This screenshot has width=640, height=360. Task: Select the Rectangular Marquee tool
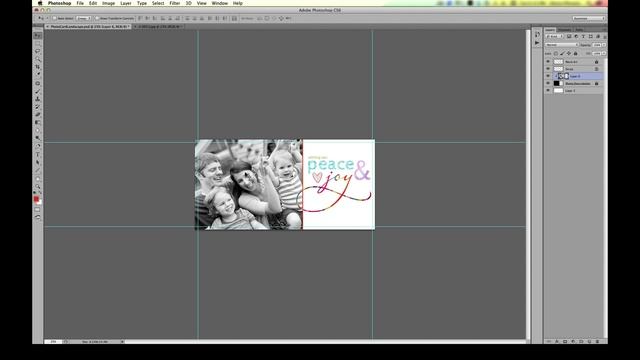38,44
